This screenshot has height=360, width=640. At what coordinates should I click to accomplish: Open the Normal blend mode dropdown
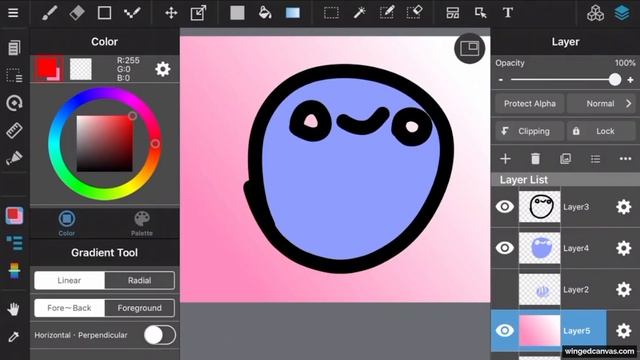(x=602, y=104)
